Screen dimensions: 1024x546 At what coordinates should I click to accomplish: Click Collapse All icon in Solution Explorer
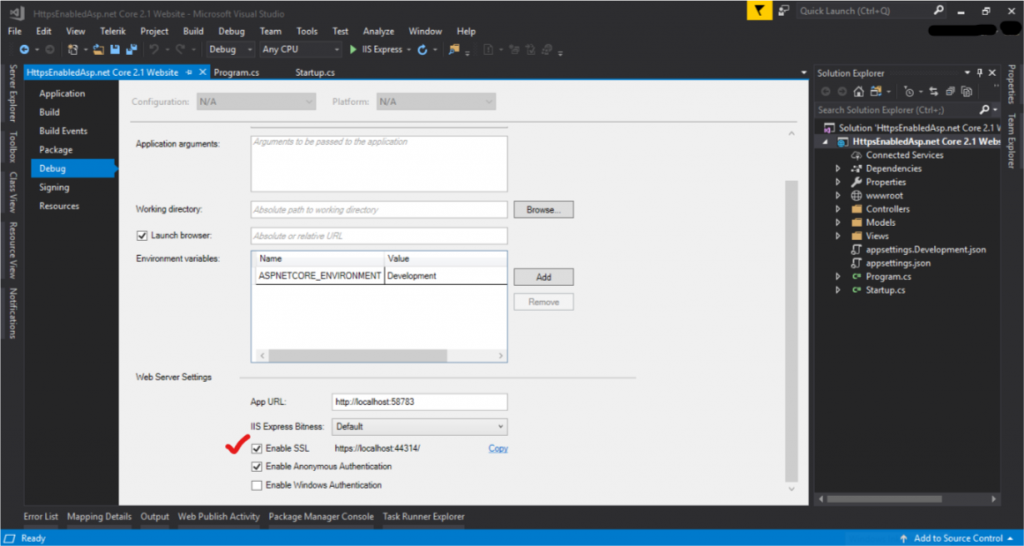[950, 91]
